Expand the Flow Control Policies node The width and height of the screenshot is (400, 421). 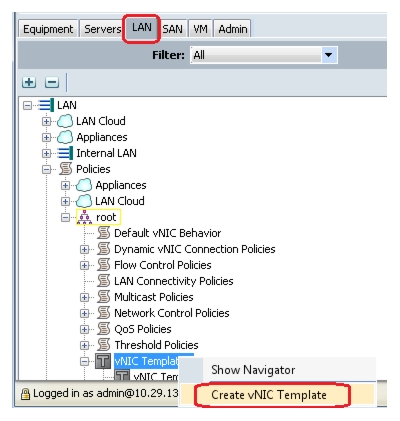84,265
